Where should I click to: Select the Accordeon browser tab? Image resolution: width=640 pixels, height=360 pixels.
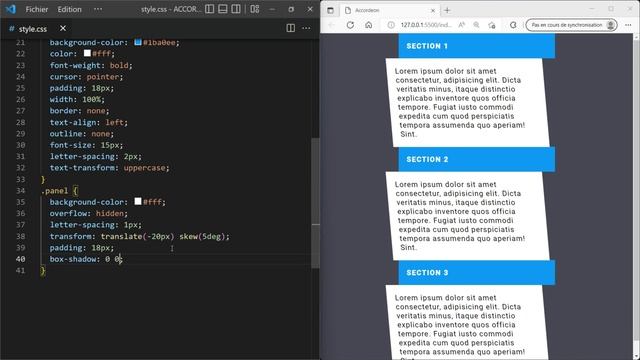click(x=388, y=10)
